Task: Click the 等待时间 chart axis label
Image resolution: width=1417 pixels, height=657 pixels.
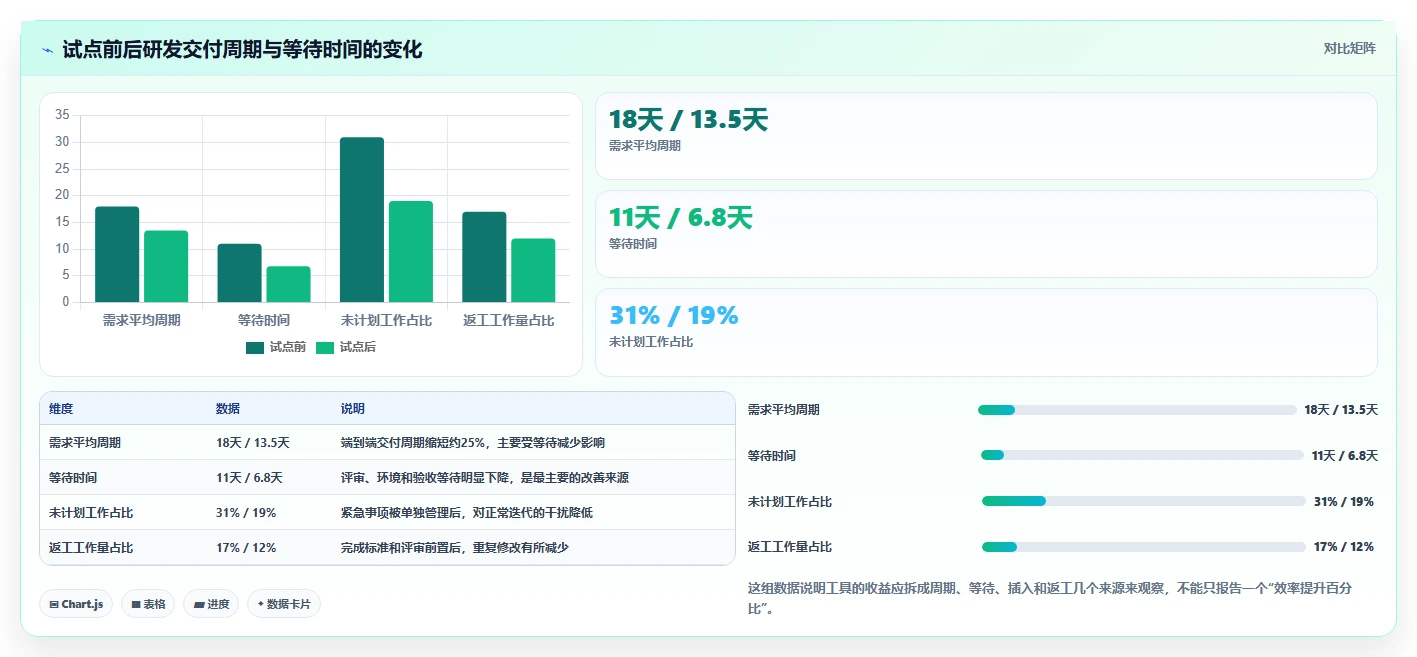Action: [264, 320]
